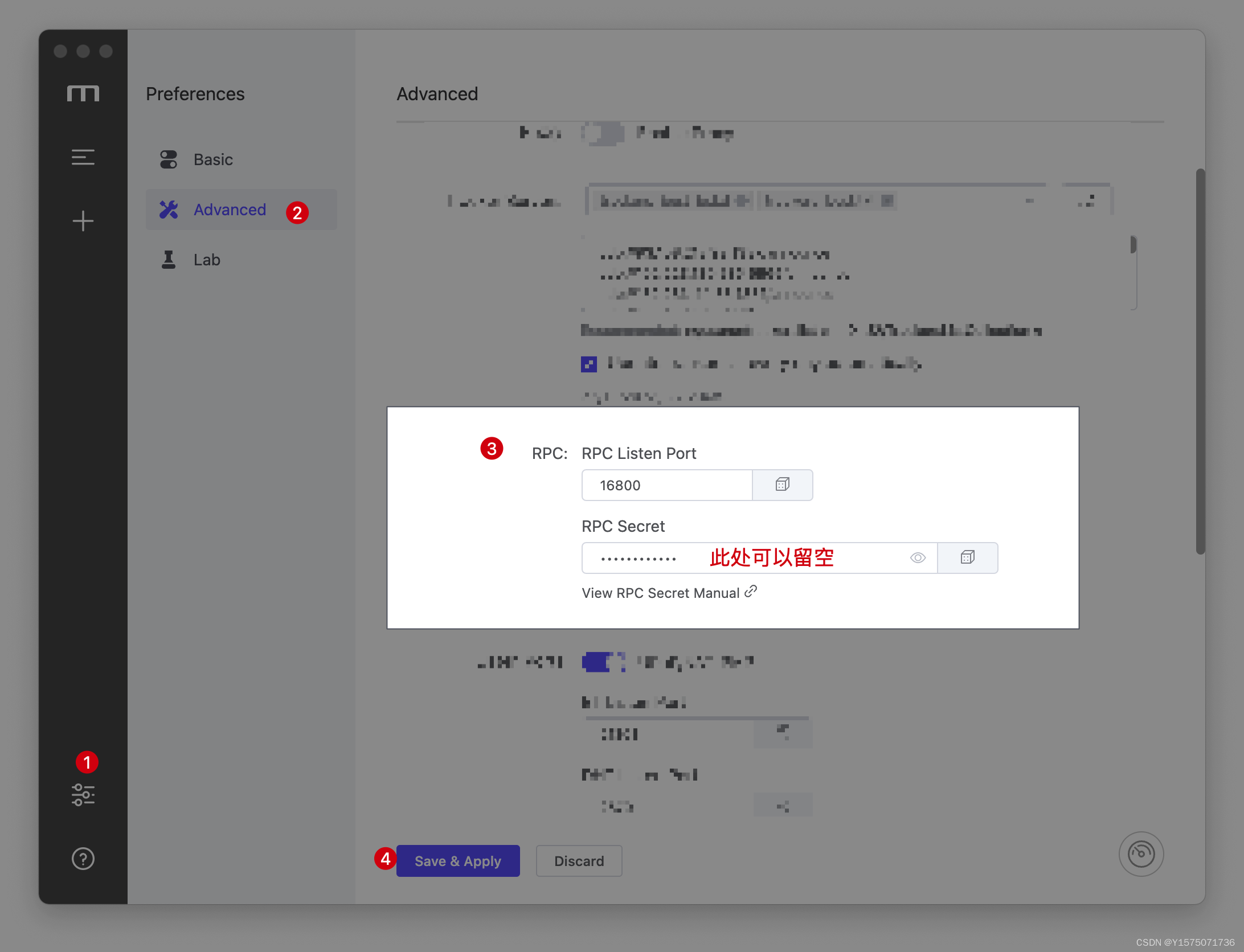The image size is (1244, 952).
Task: Click the speedometer icon bottom right
Action: point(1141,853)
